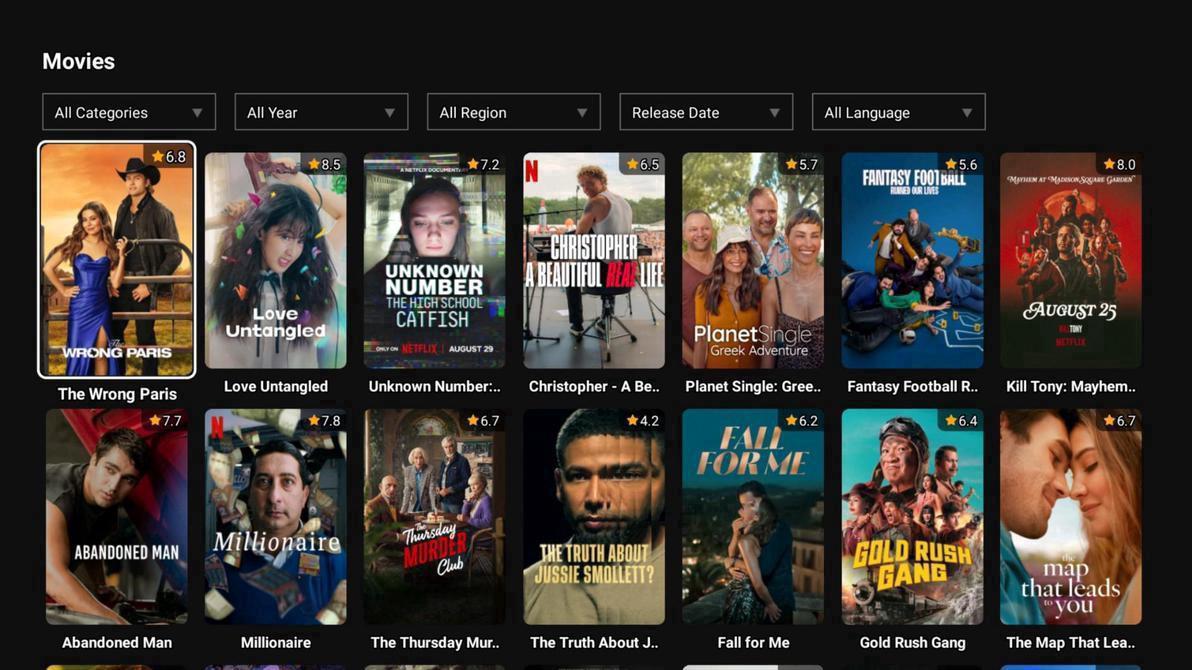
Task: Select the Millionaire movie poster
Action: (276, 516)
